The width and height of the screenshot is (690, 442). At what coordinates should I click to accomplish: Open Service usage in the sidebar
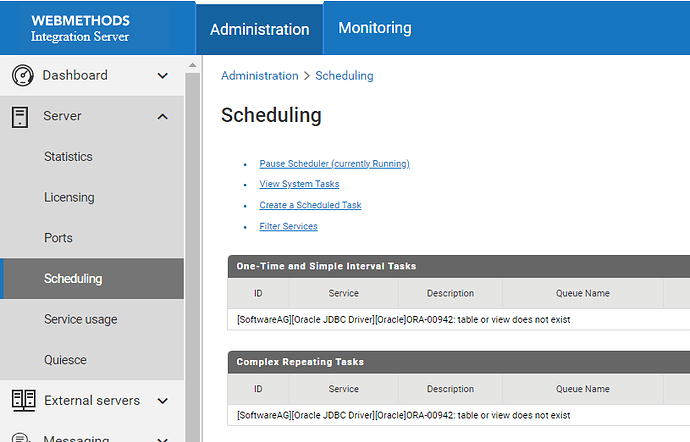(81, 319)
